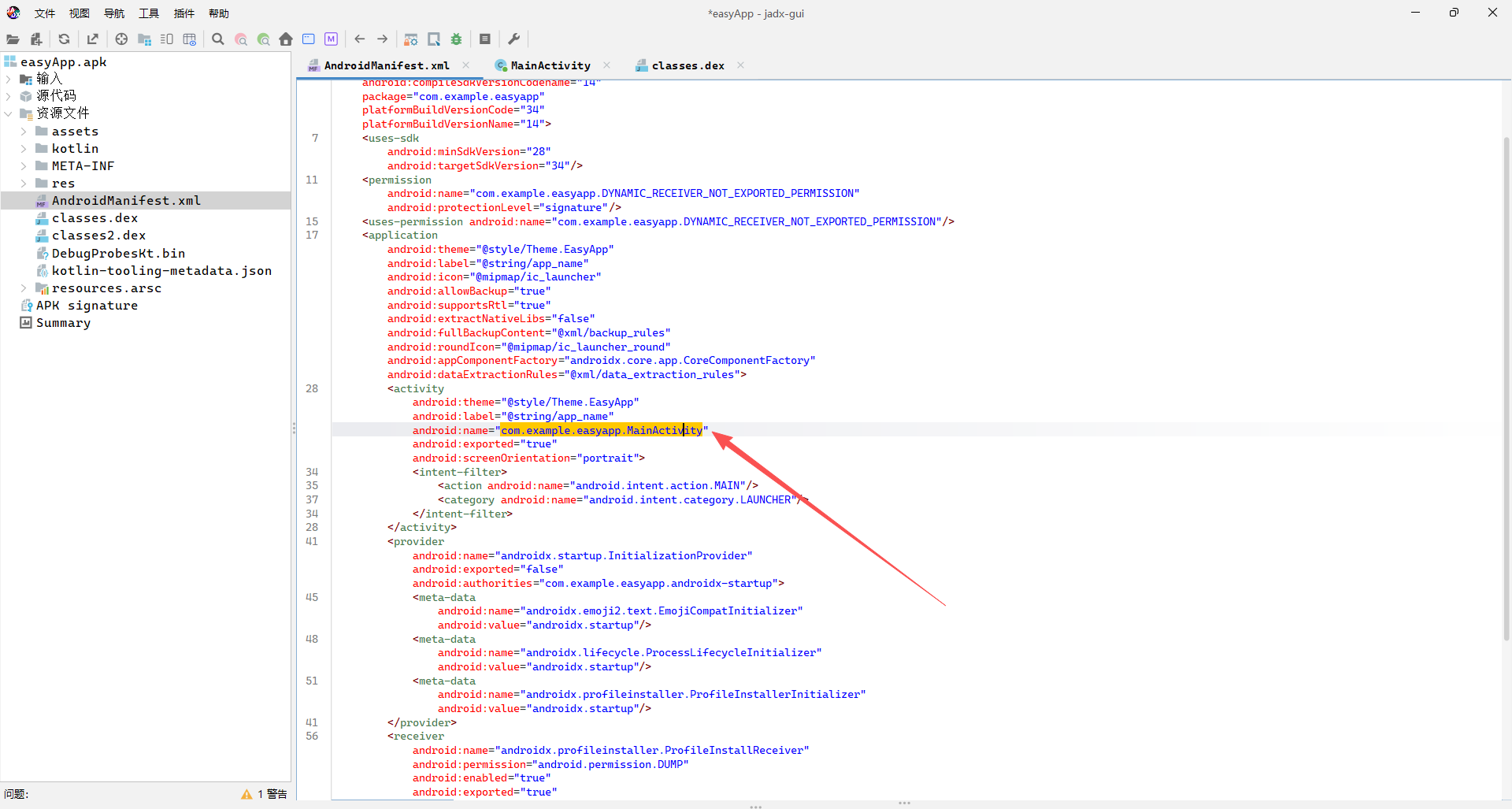1512x809 pixels.
Task: Open preferences via wrench icon
Action: (513, 39)
